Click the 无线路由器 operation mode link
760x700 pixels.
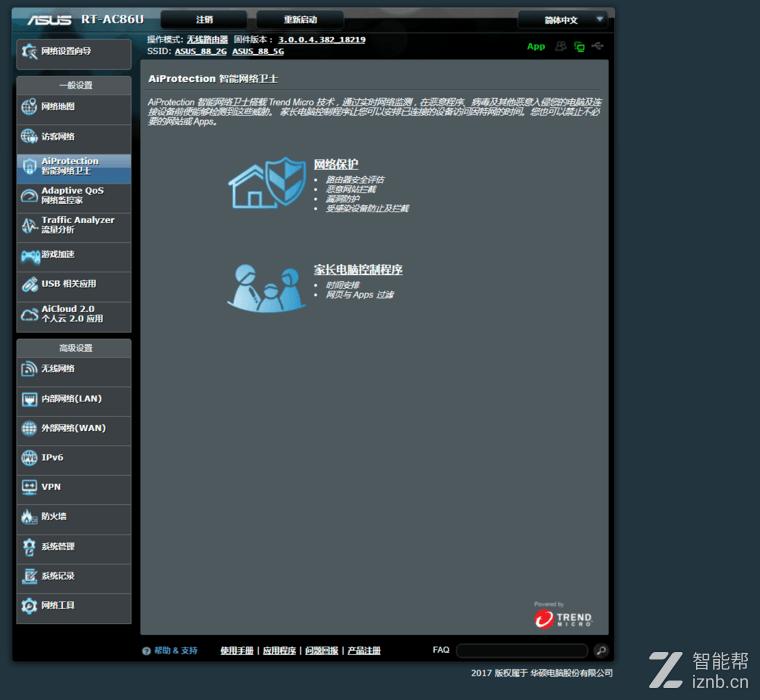207,40
